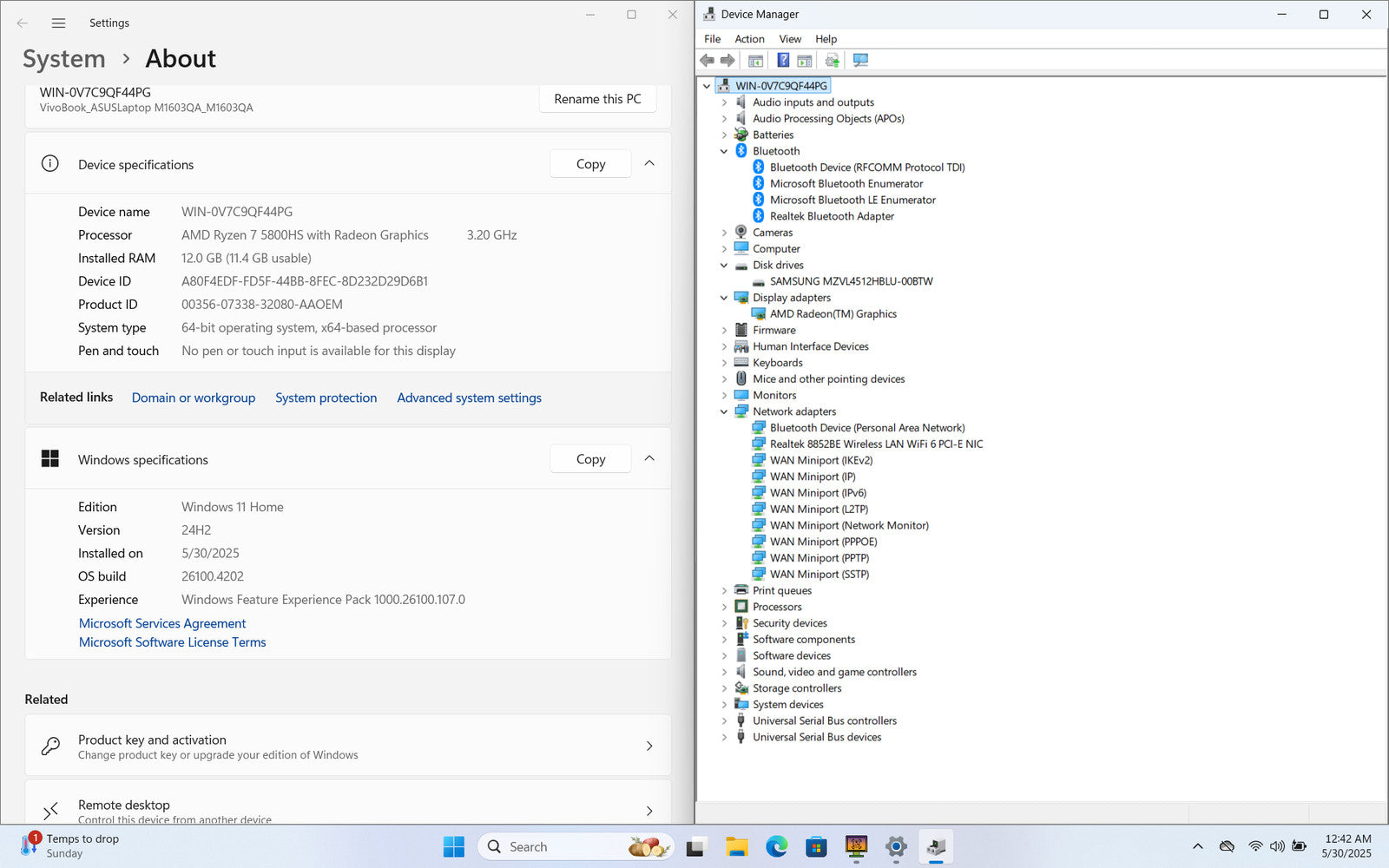Click the Show/Hide Action Pane toolbar icon
Viewport: 1389px width, 868px height.
(x=805, y=60)
